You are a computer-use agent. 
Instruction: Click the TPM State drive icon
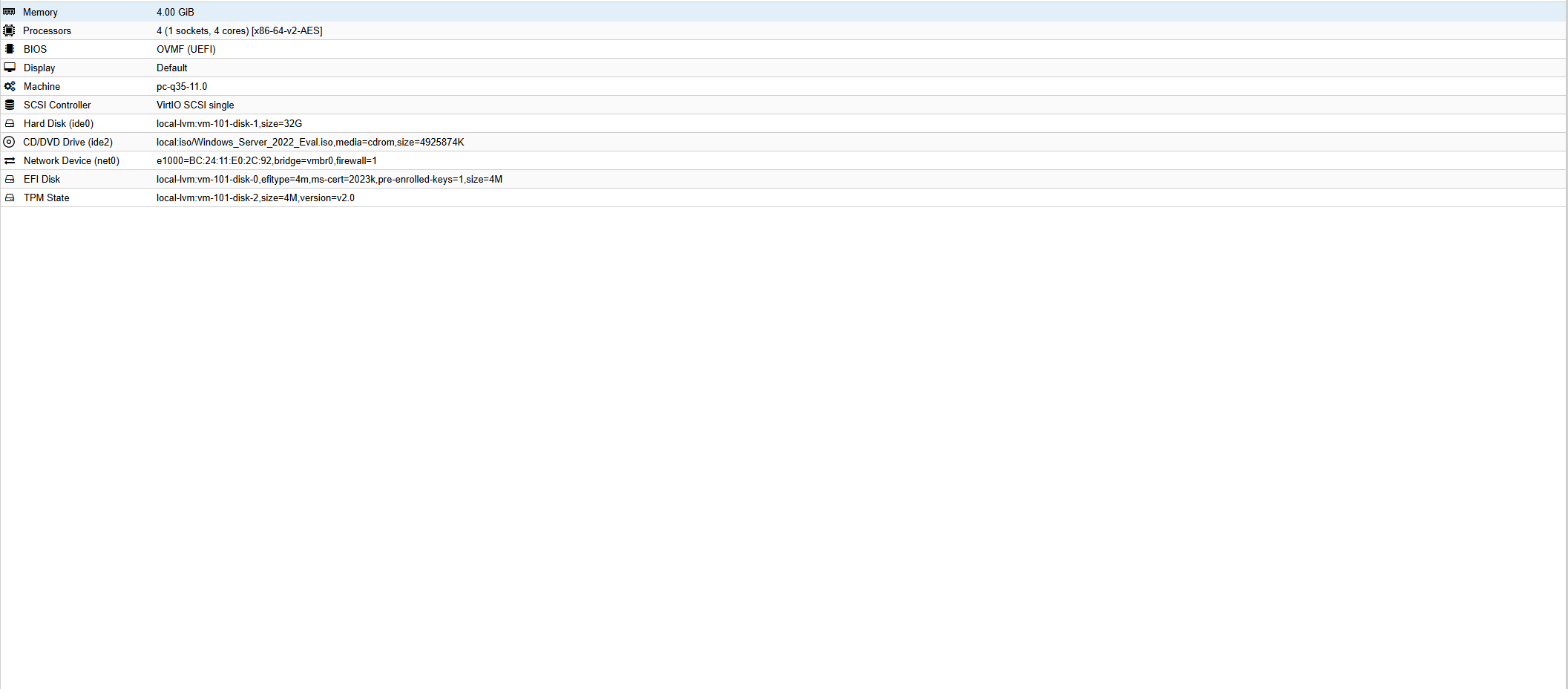(10, 197)
